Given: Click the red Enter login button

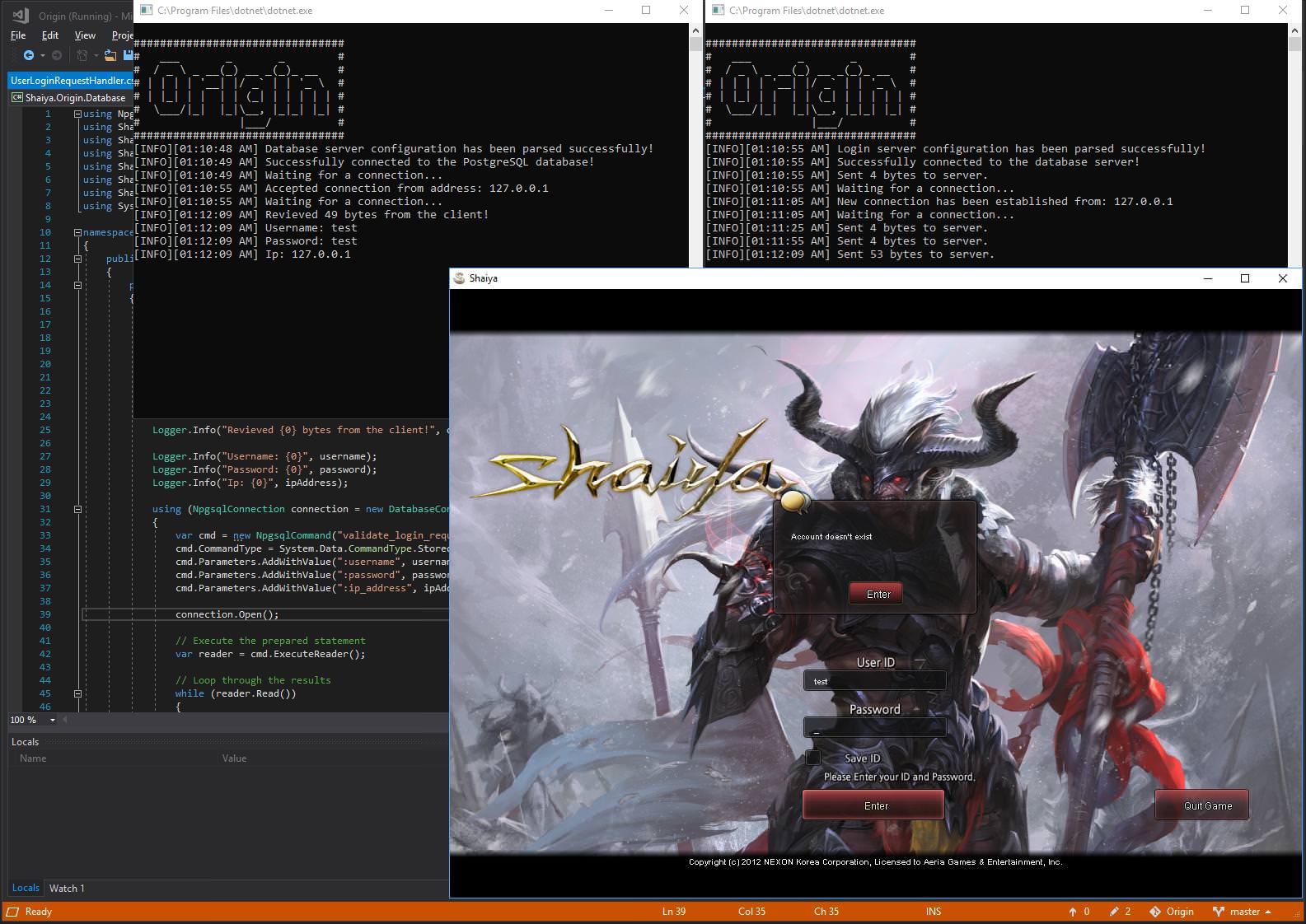Looking at the screenshot, I should [x=873, y=805].
